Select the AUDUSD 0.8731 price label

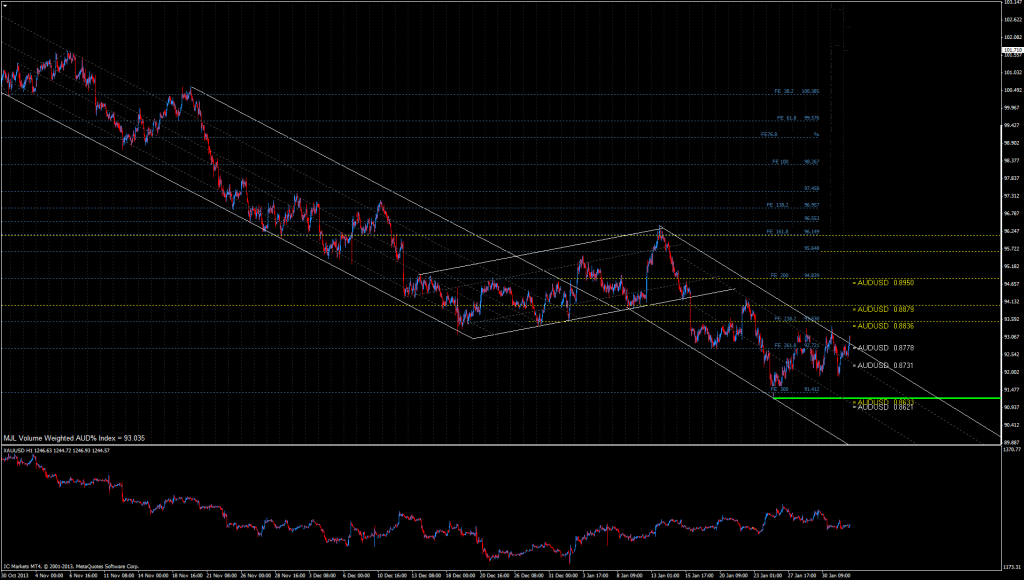886,366
